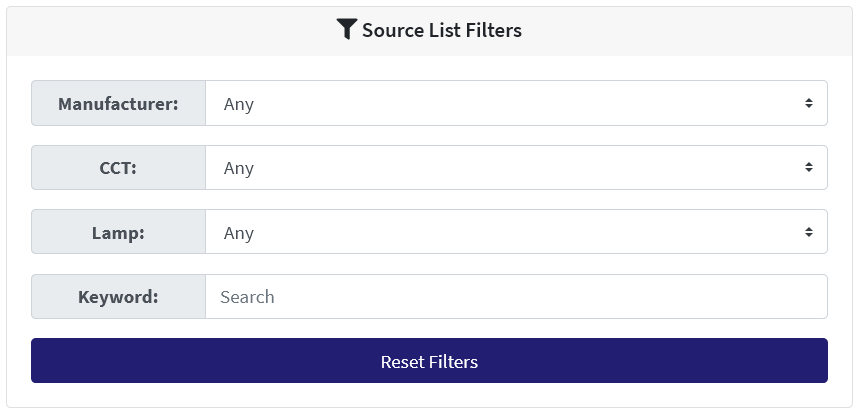
Task: Select the 'Any' value in Manufacturer
Action: [239, 104]
